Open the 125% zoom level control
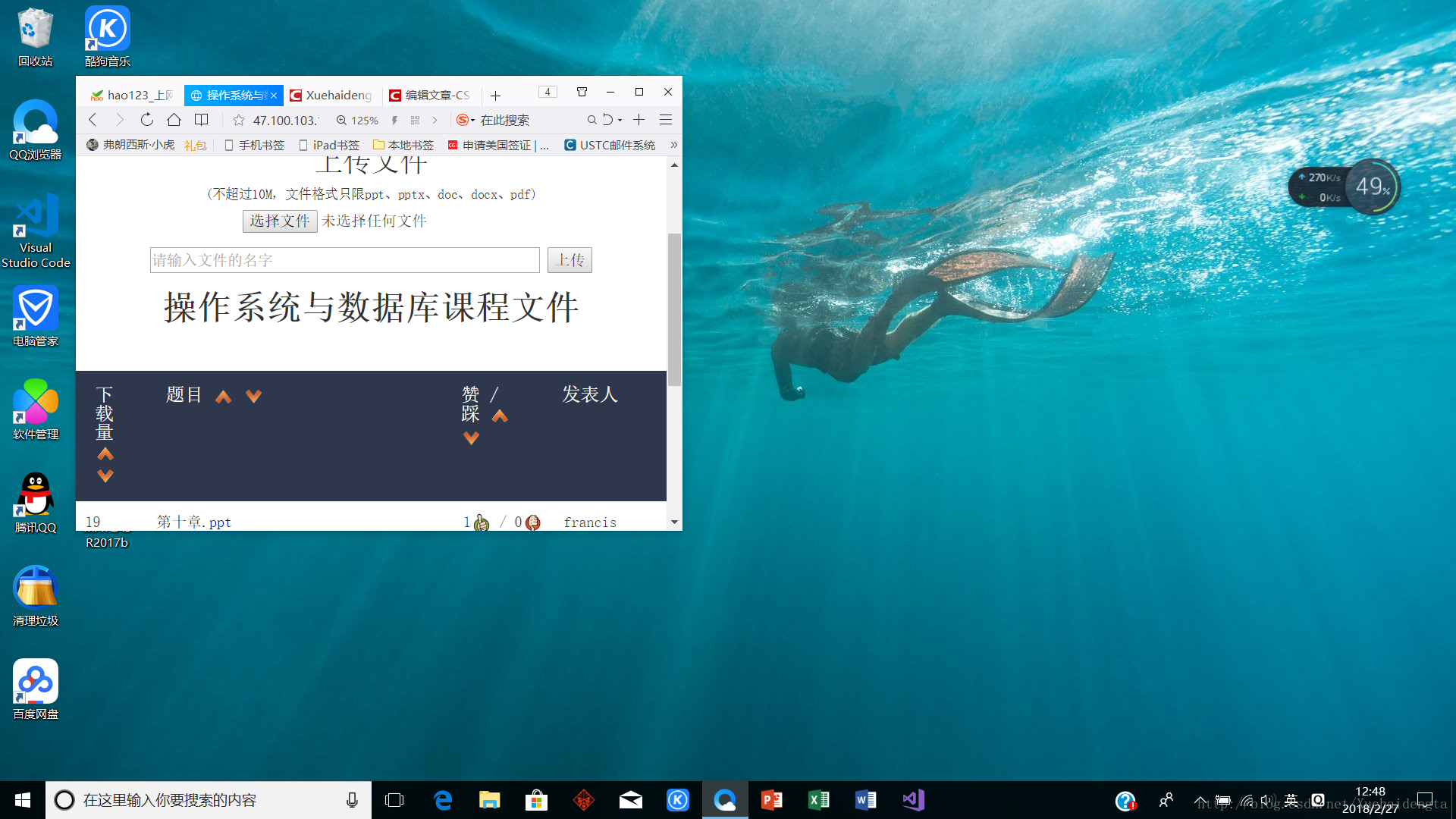The width and height of the screenshot is (1456, 819). [357, 121]
